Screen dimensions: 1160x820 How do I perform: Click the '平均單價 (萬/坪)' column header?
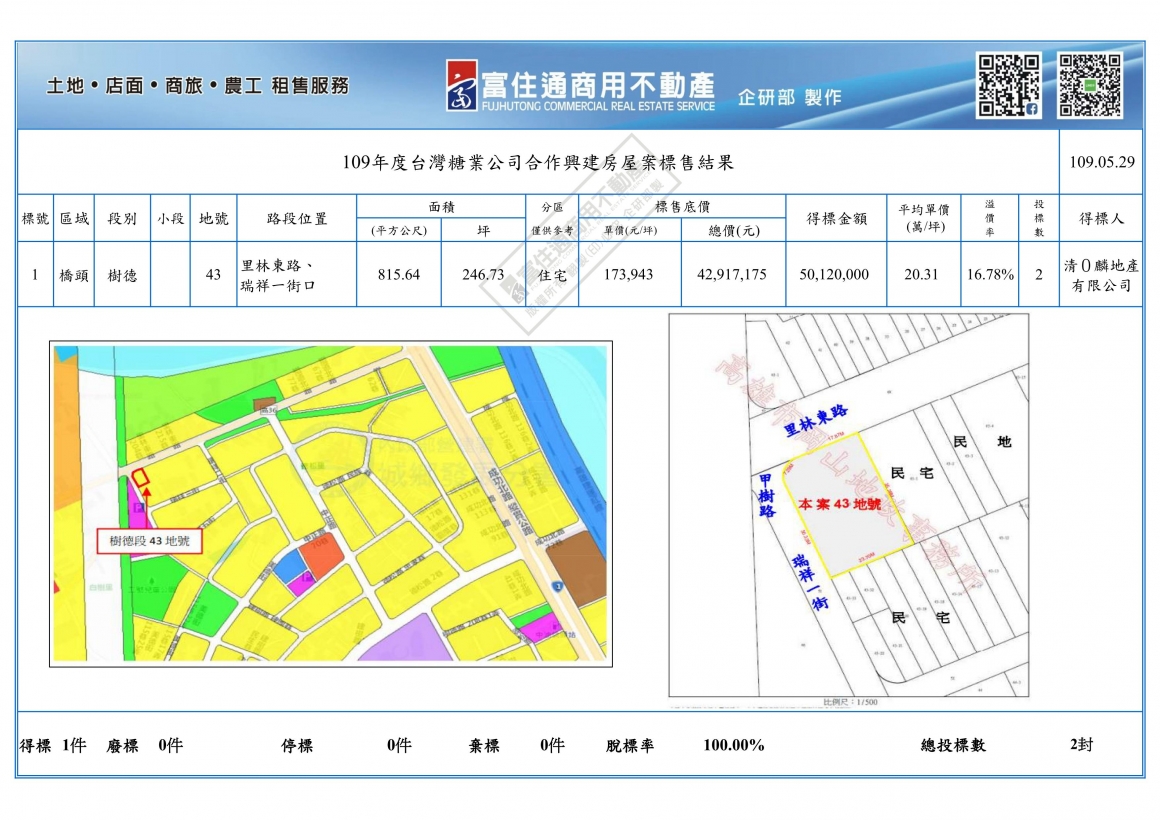click(x=924, y=218)
